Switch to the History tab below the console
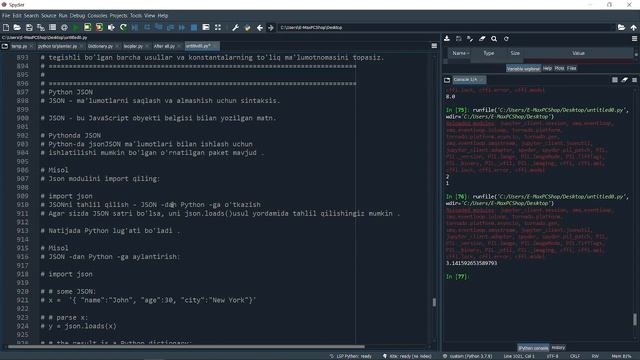 tap(558, 348)
